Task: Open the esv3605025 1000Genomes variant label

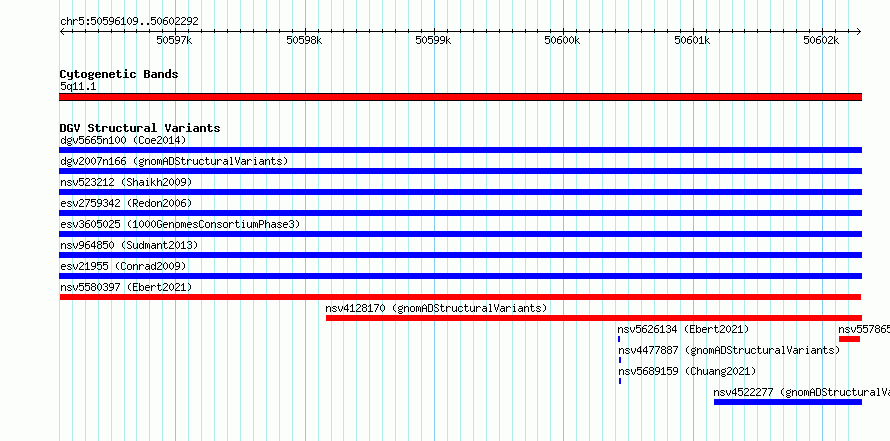Action: 180,224
